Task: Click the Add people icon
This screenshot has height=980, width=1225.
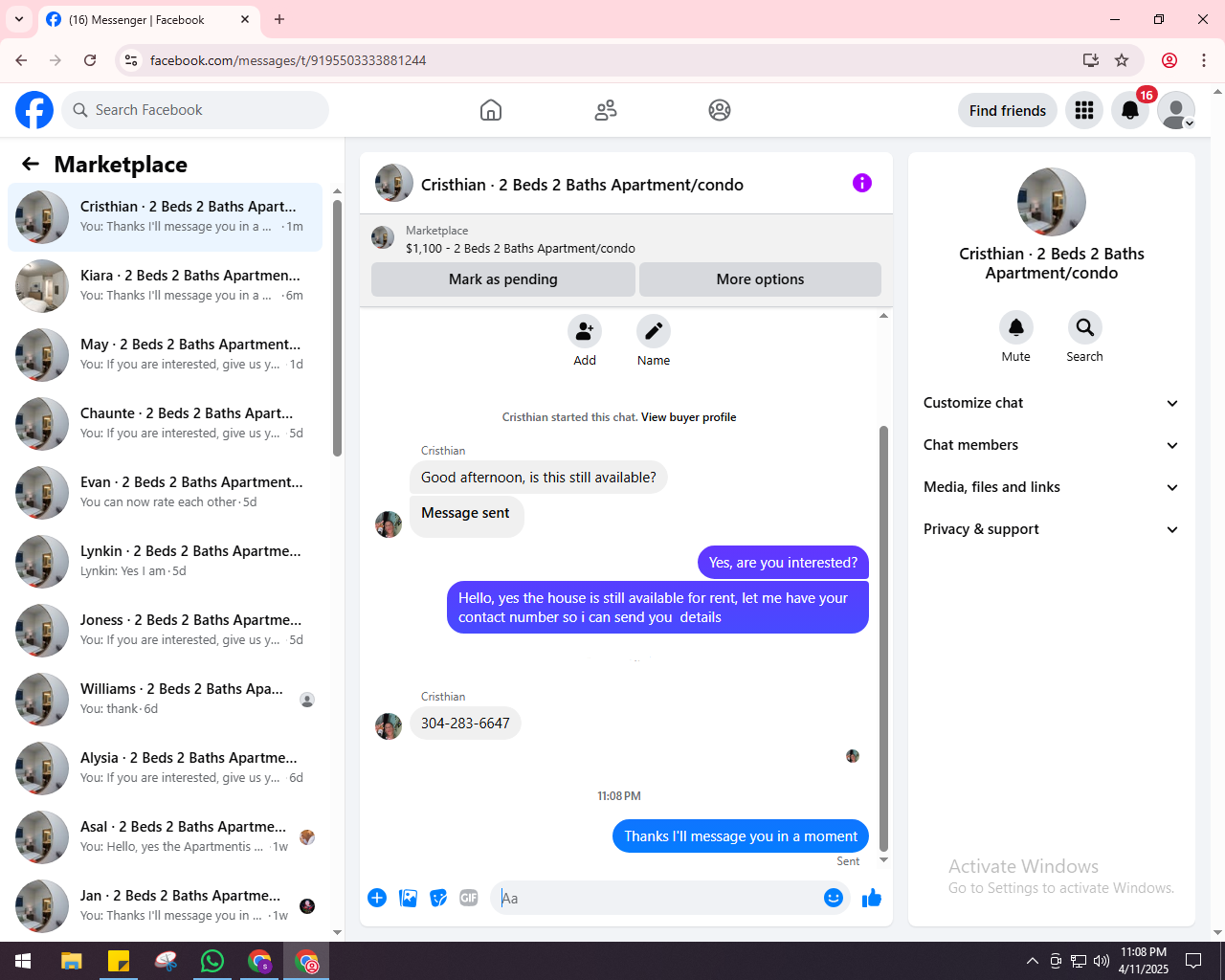Action: pyautogui.click(x=585, y=331)
